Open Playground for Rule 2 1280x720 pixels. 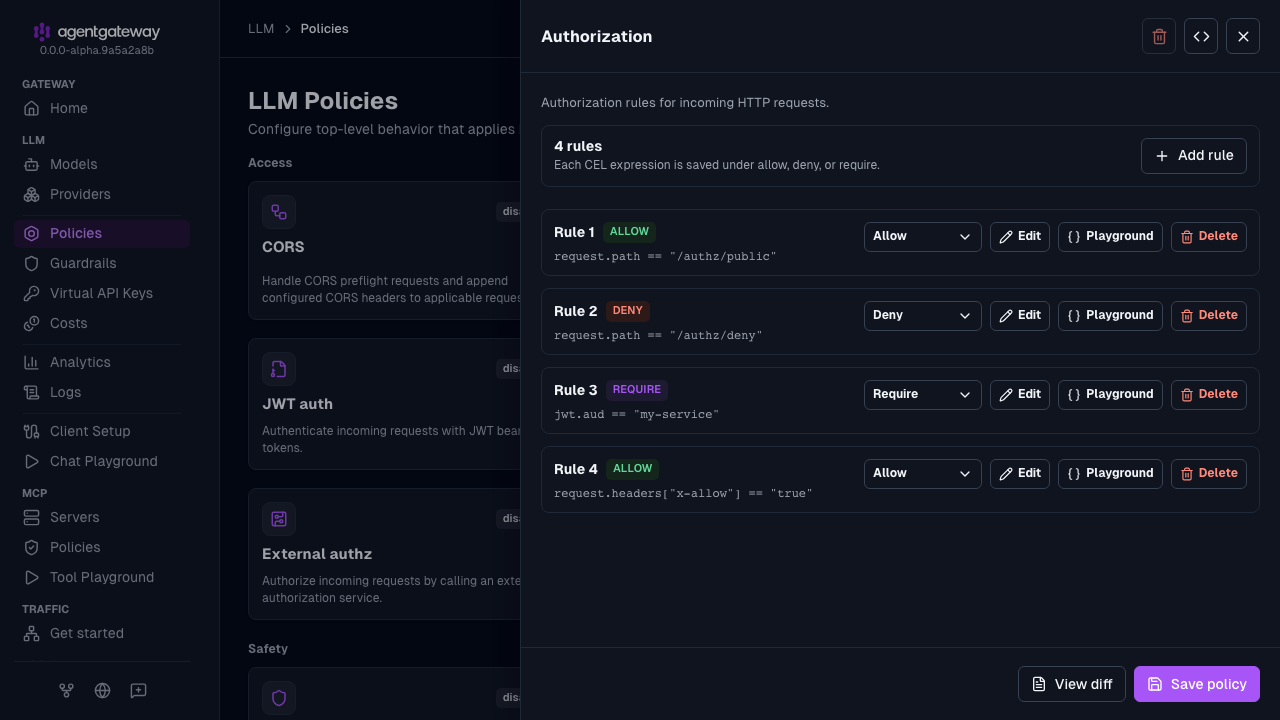pos(1110,316)
